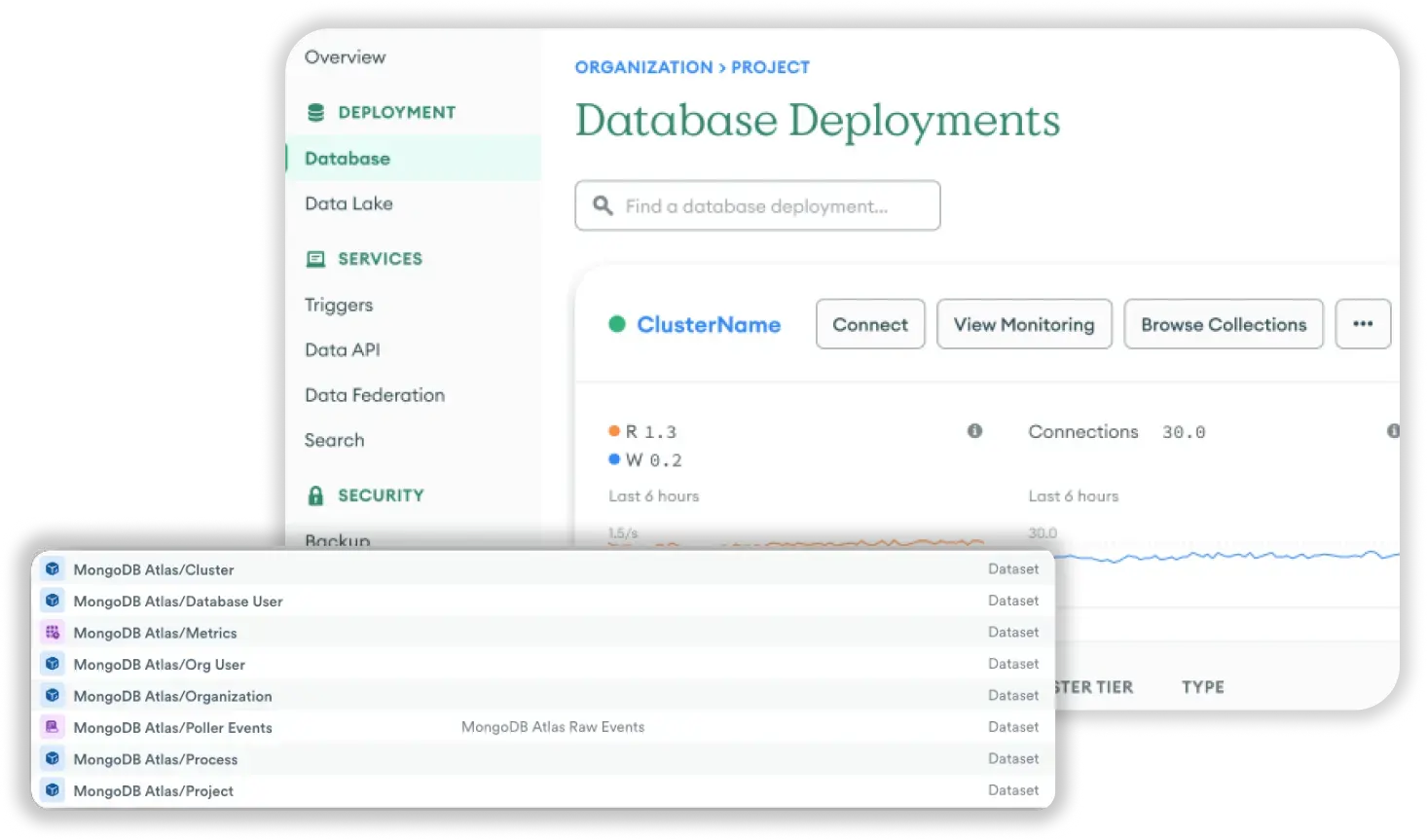
Task: Select the MongoDB Atlas/Organization dataset row
Action: click(173, 695)
